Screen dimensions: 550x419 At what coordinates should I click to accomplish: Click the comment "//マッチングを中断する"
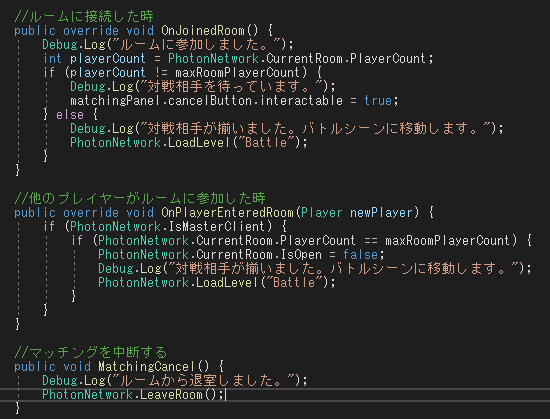click(91, 352)
